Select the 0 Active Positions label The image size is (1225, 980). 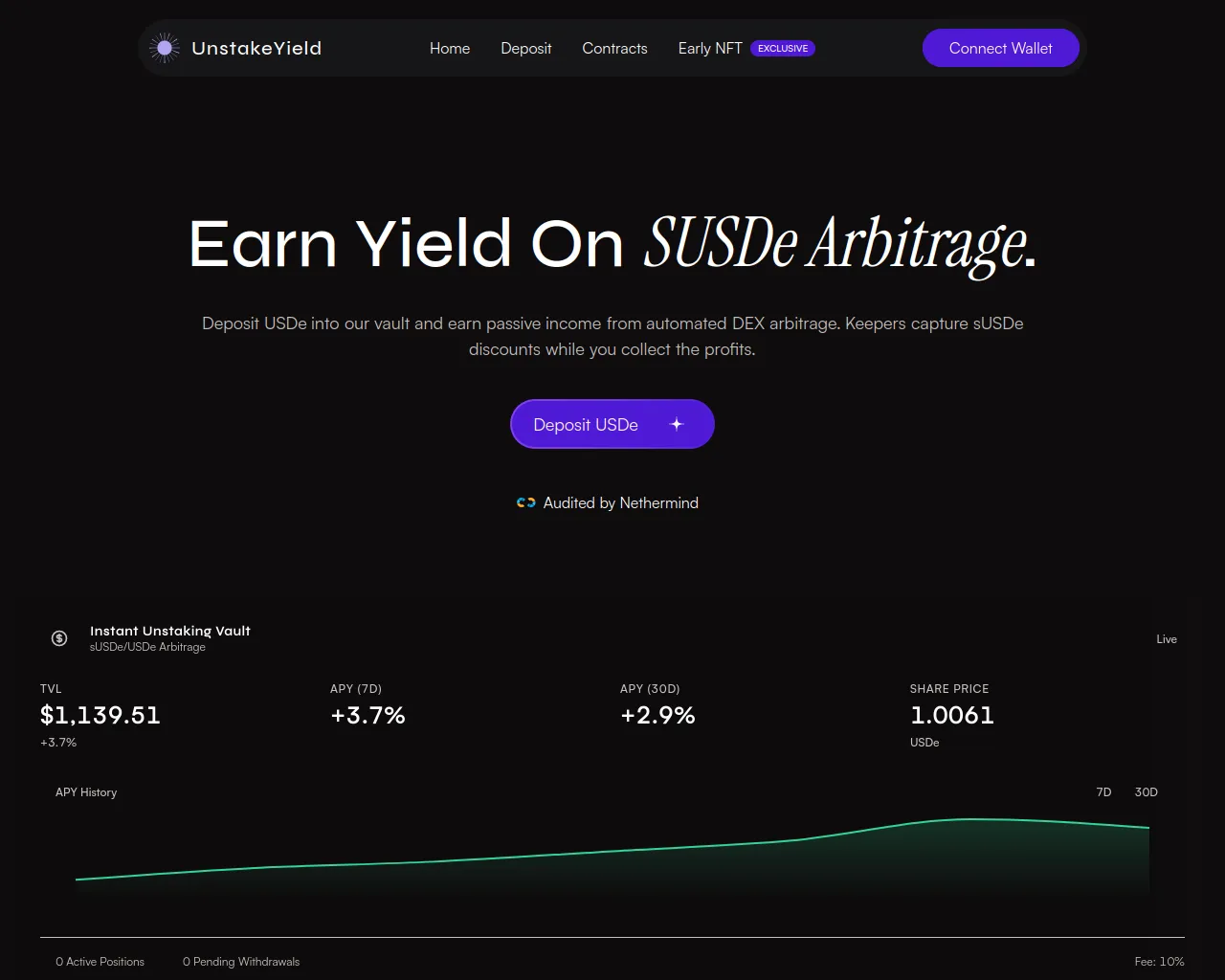click(x=100, y=962)
